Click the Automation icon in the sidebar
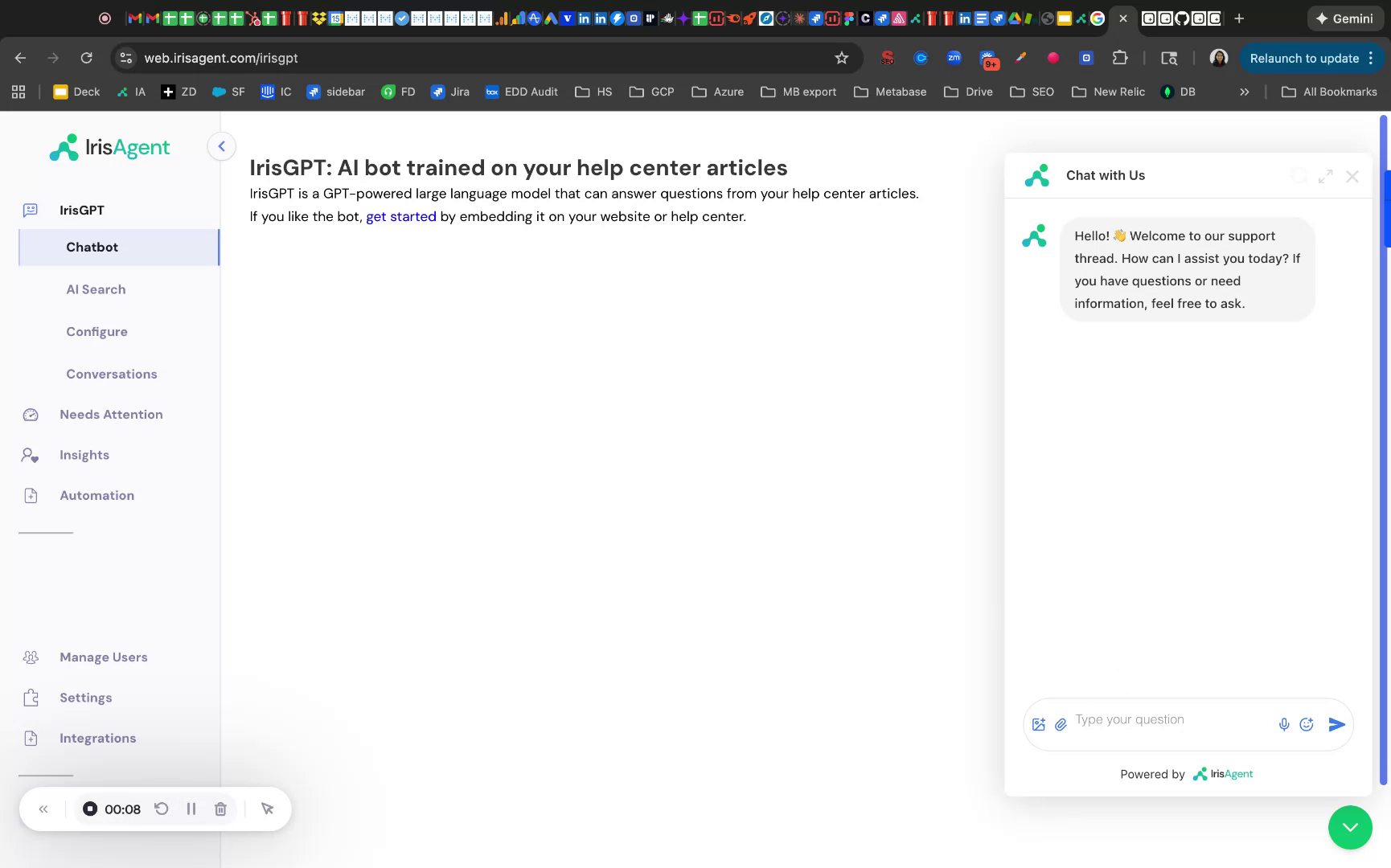The width and height of the screenshot is (1391, 868). pos(31,495)
